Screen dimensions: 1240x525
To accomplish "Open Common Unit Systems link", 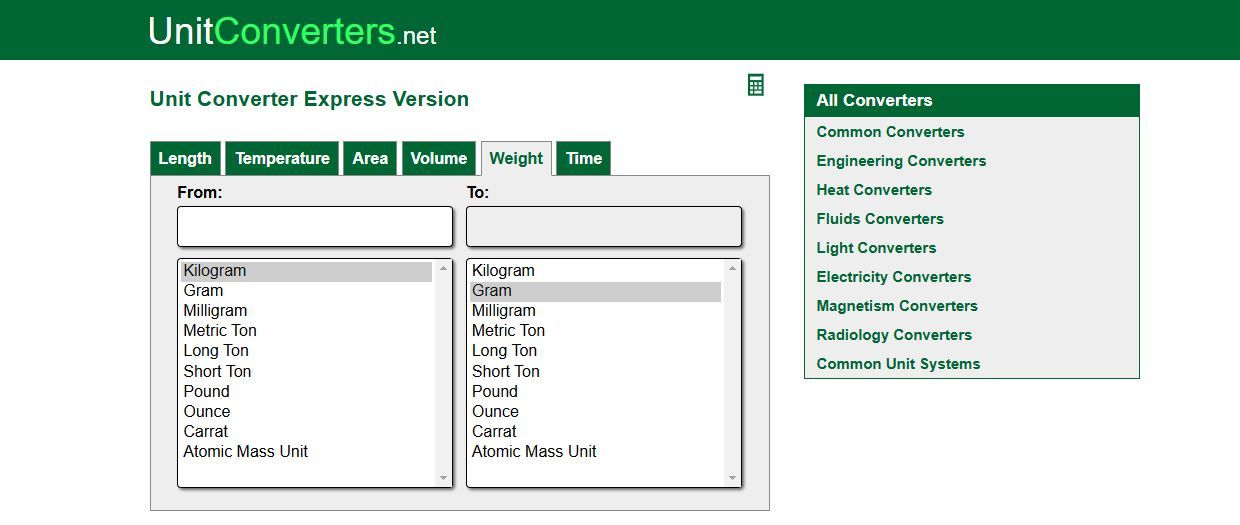I will coord(898,364).
